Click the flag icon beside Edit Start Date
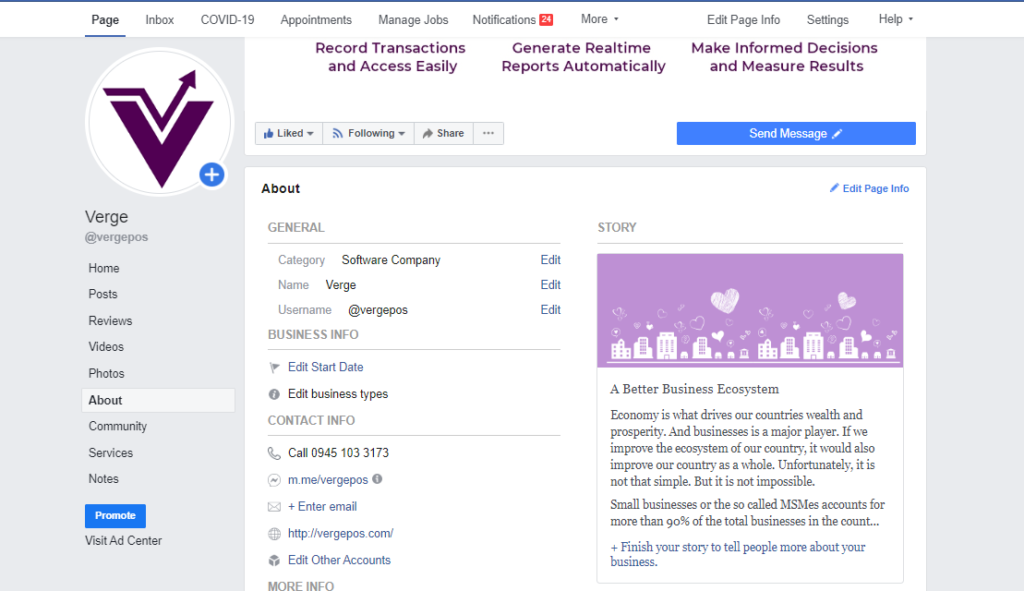The image size is (1024, 591). [x=274, y=367]
